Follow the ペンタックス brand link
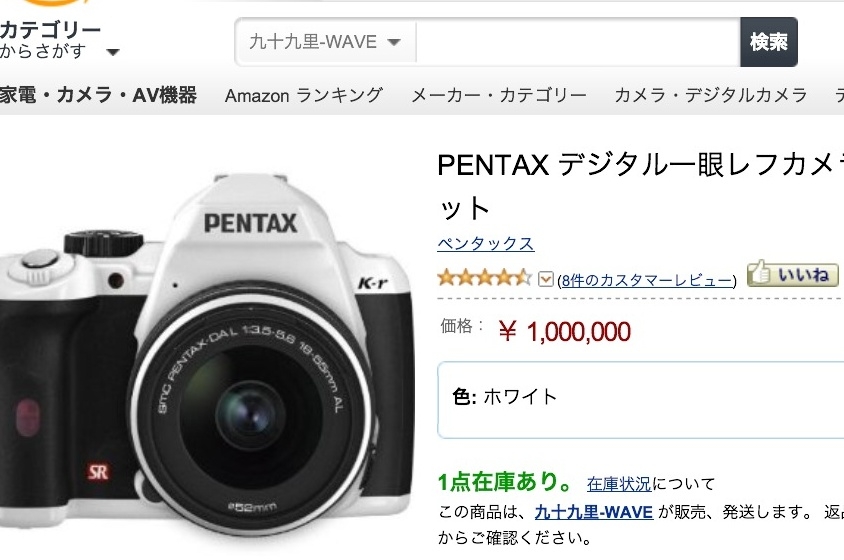The height and width of the screenshot is (560, 844). (x=485, y=243)
